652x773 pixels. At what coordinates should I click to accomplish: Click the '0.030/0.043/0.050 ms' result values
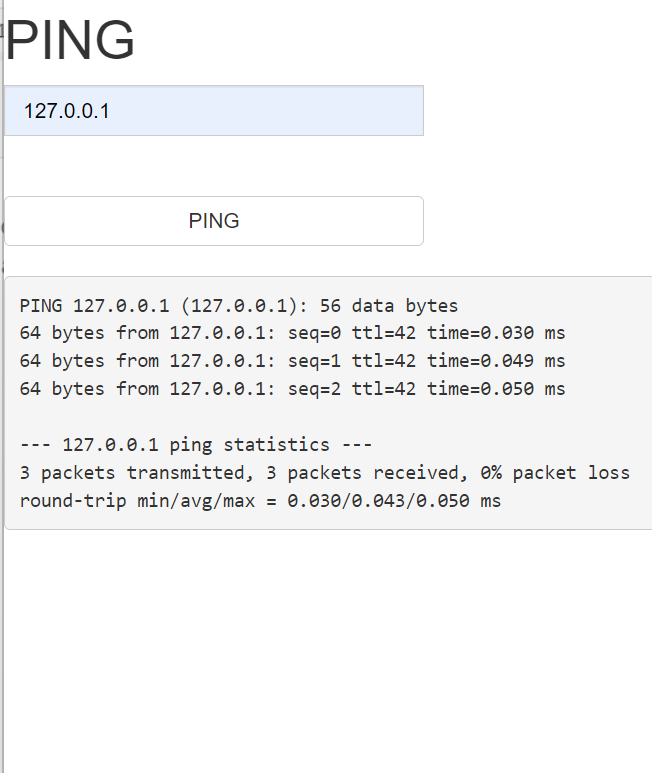tap(394, 500)
